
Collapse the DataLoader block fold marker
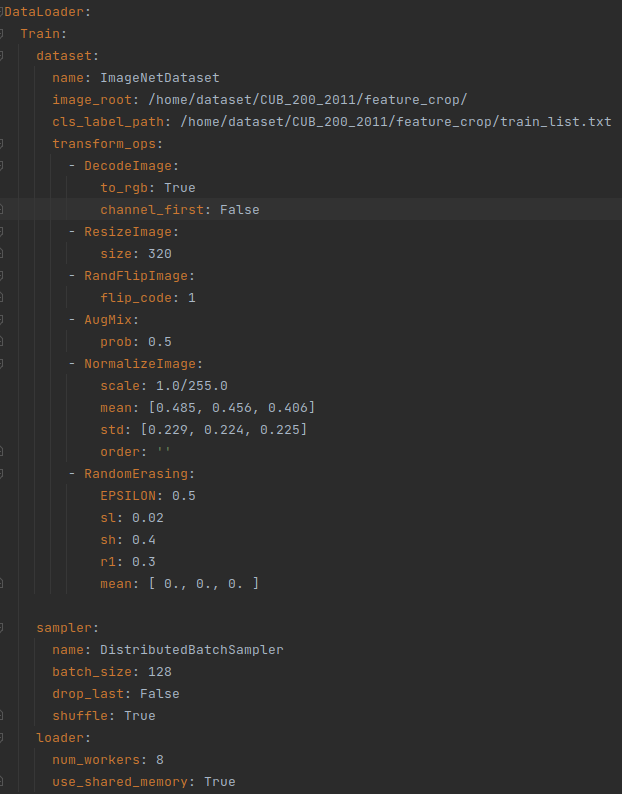click(x=2, y=12)
